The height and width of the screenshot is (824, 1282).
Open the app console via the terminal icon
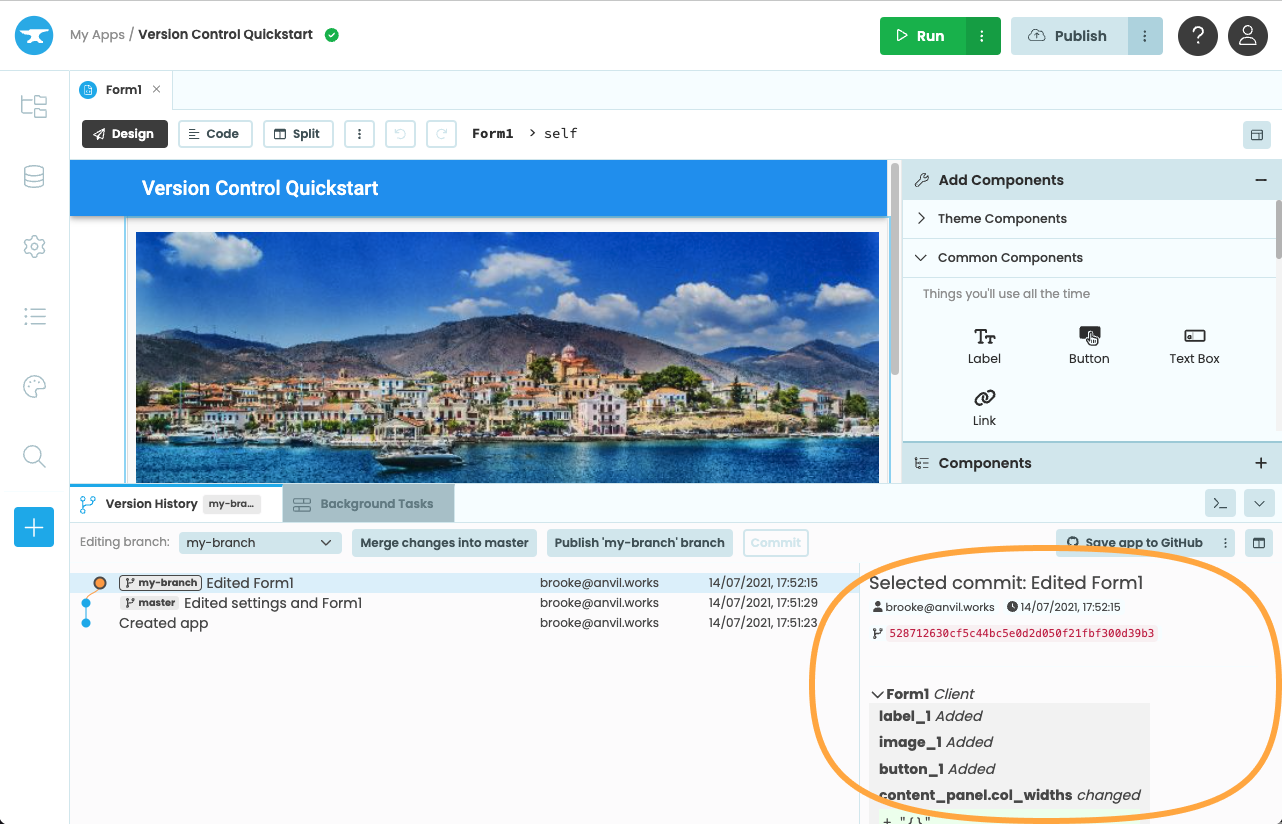[x=1219, y=503]
